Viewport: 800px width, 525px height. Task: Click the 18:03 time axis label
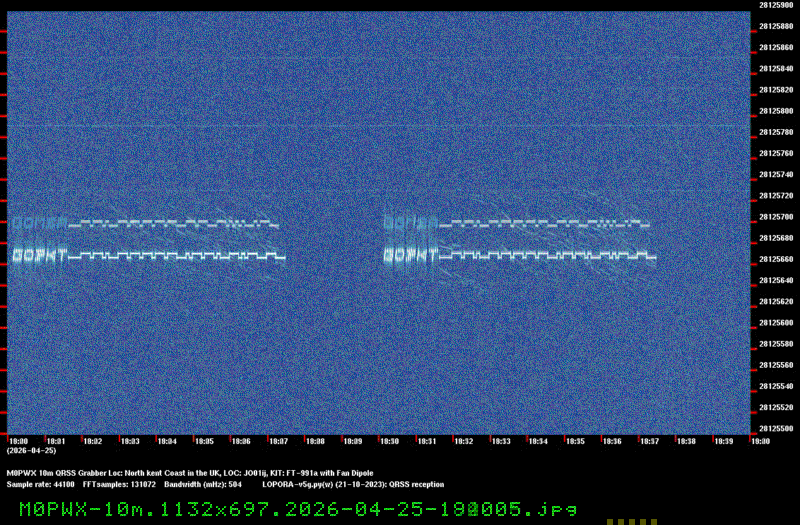click(x=130, y=441)
